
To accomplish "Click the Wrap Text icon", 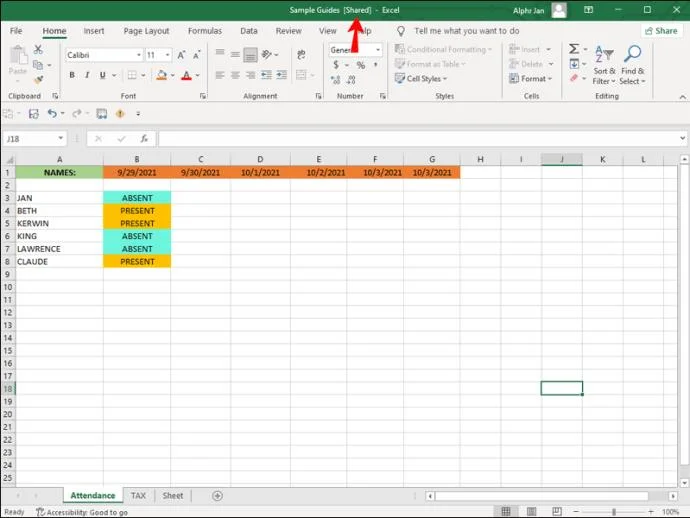I will coord(301,55).
